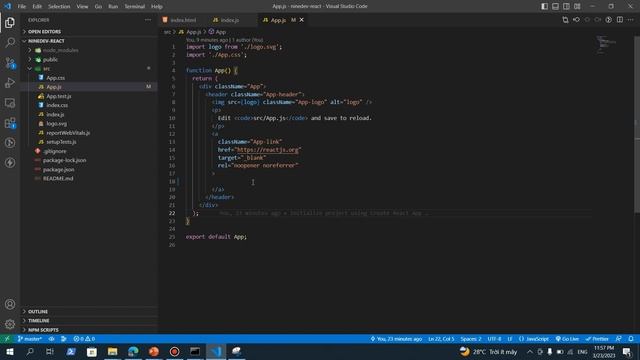The width and height of the screenshot is (640, 360).
Task: Open the Remote Explorer view
Action: tap(10, 103)
